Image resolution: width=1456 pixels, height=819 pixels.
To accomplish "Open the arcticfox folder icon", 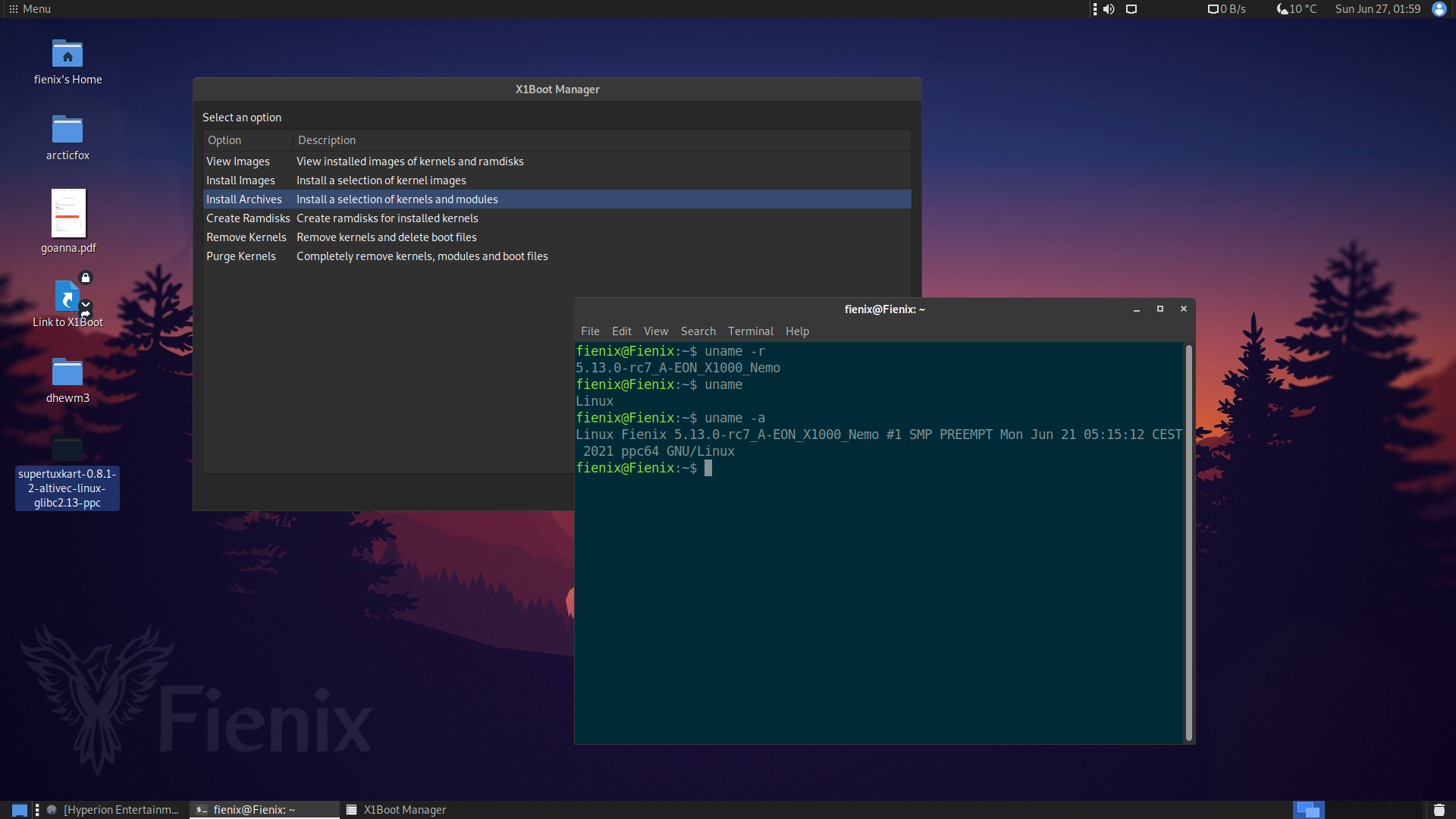I will click(x=67, y=130).
